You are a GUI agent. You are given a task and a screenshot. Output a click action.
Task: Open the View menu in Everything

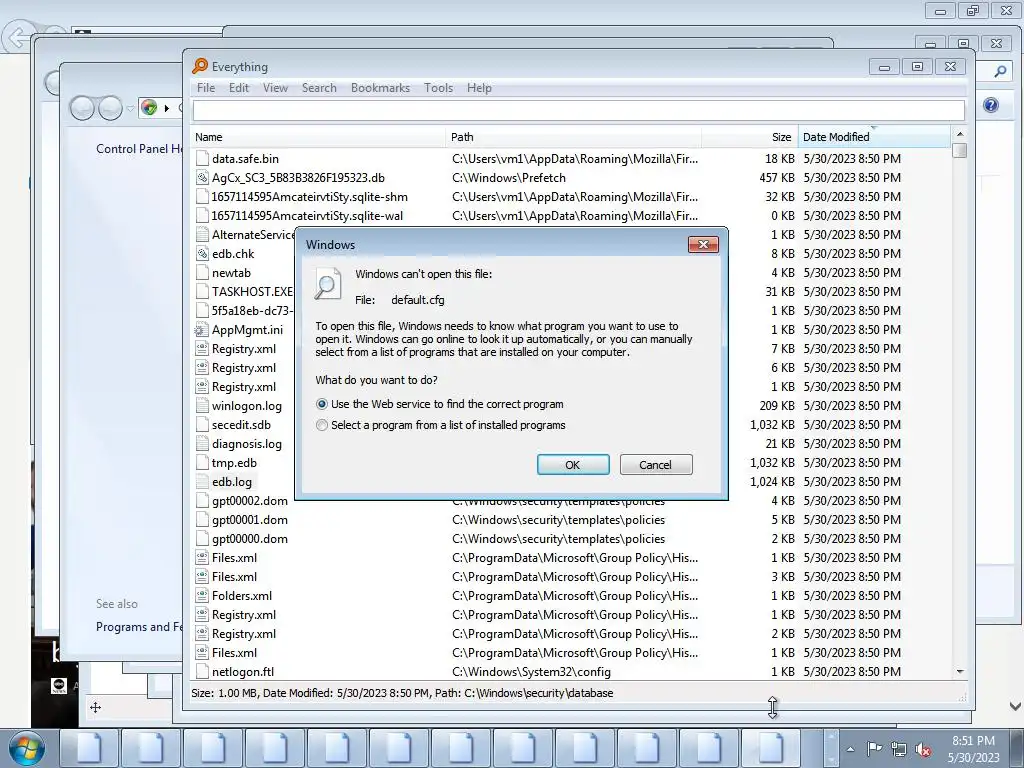click(275, 88)
